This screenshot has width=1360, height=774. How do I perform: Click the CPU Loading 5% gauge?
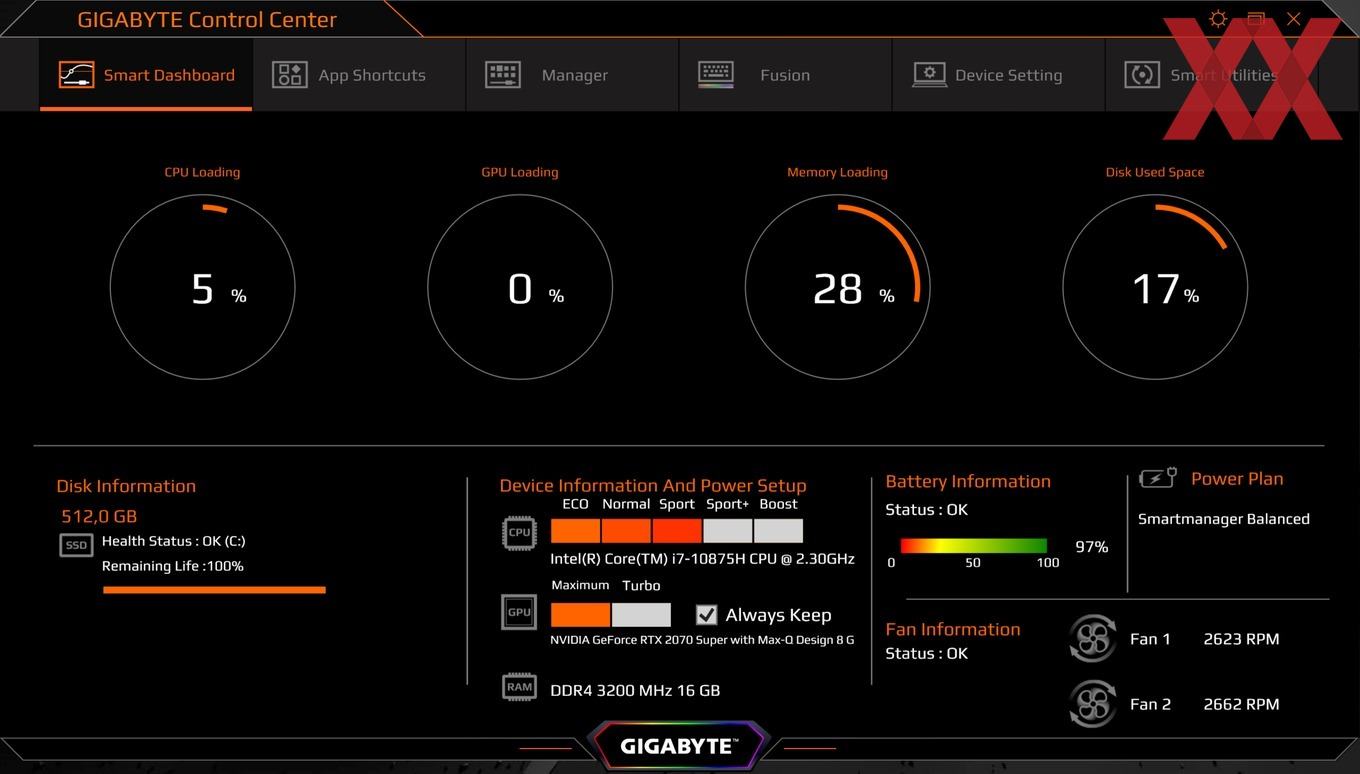pos(202,287)
